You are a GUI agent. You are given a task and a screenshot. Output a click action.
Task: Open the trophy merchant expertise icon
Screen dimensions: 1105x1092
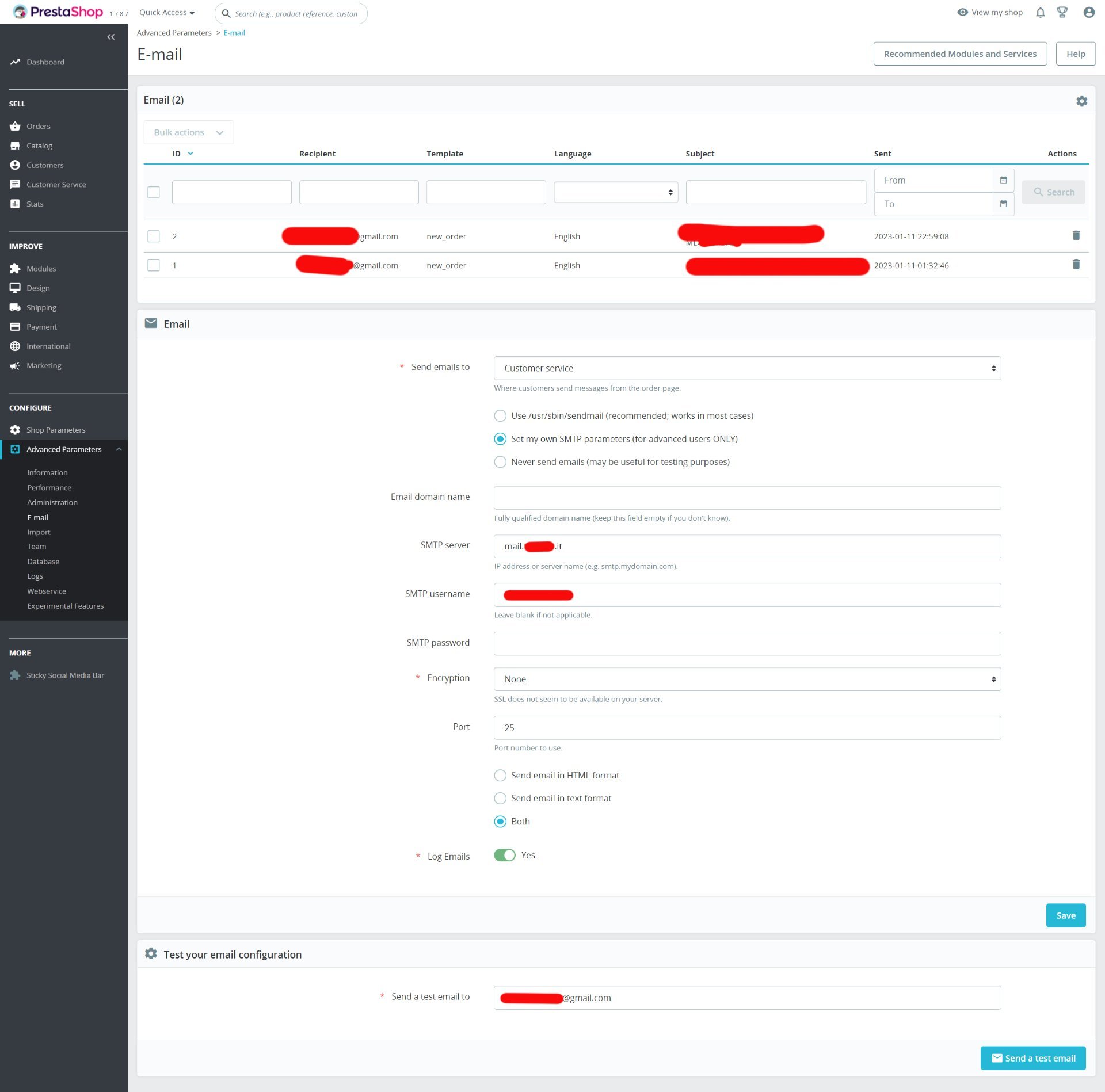[1062, 13]
